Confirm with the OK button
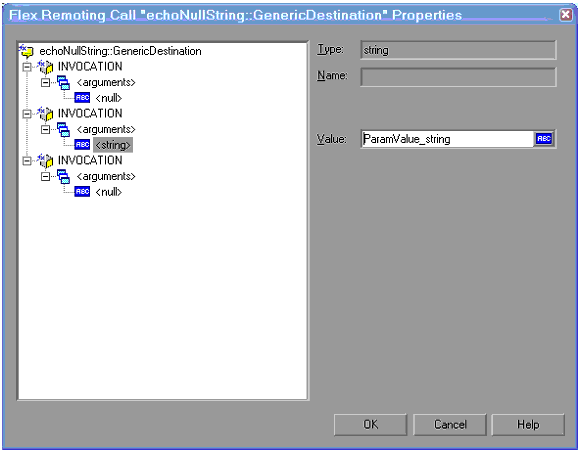 (370, 425)
